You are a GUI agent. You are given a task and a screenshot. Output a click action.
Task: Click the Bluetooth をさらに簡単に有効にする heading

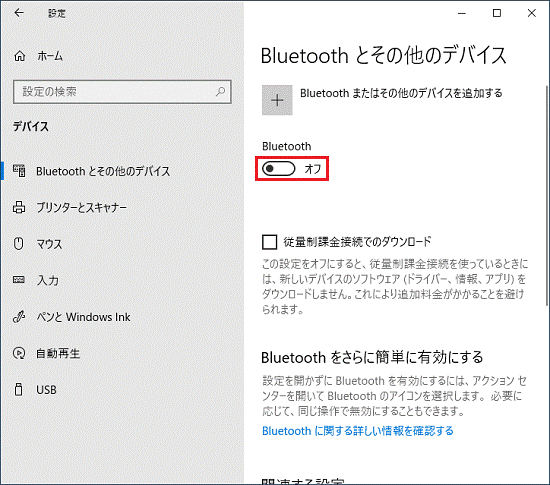pyautogui.click(x=372, y=357)
